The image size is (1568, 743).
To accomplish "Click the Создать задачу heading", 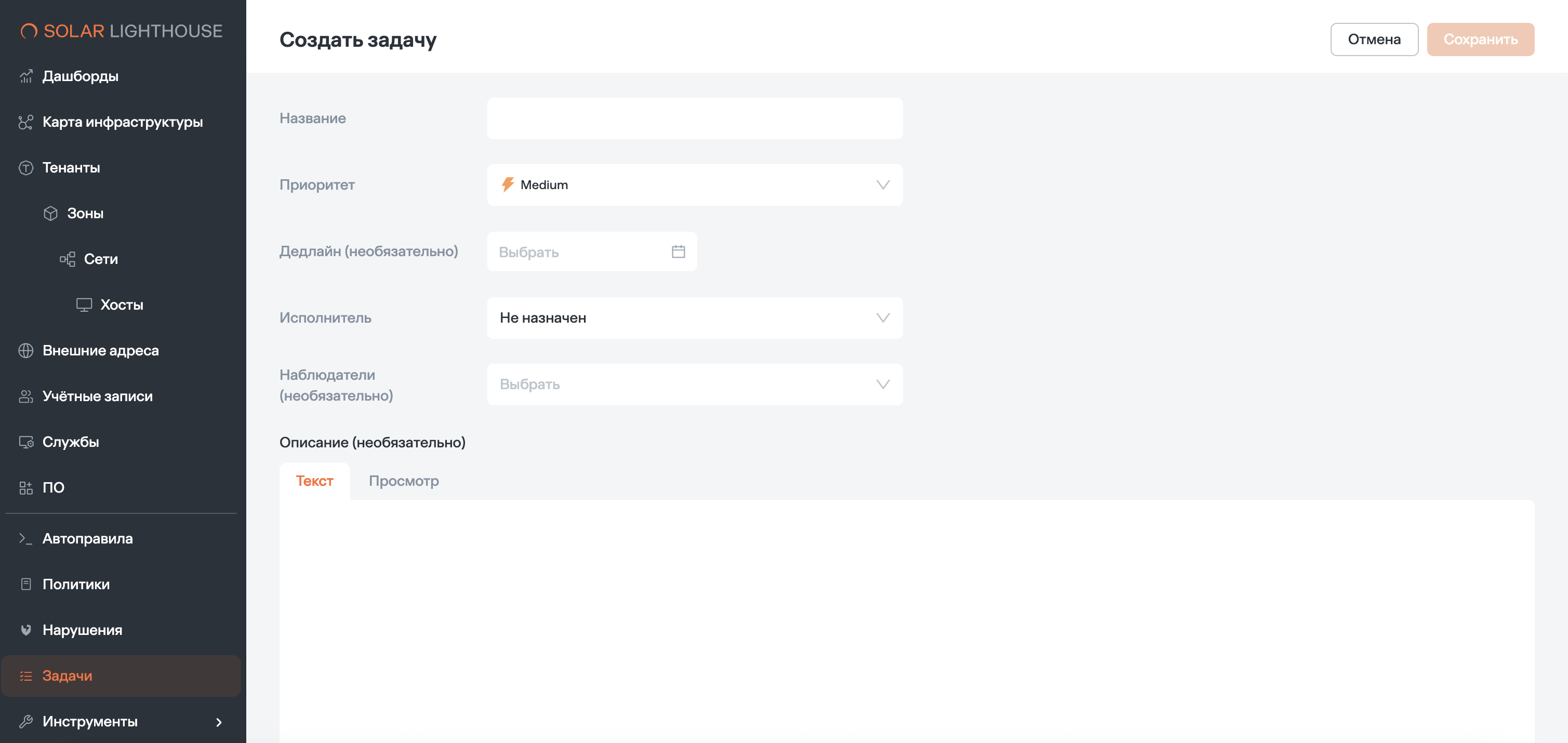I will 358,40.
